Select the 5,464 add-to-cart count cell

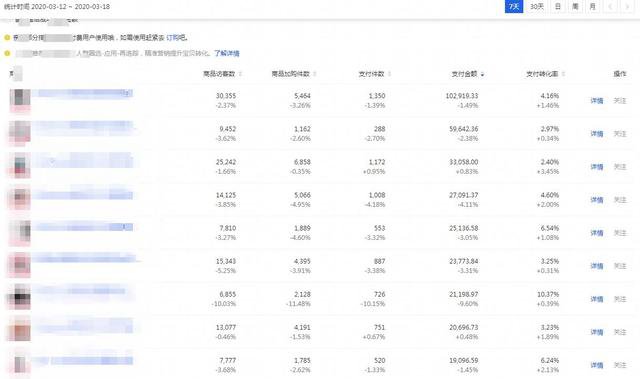tap(302, 96)
